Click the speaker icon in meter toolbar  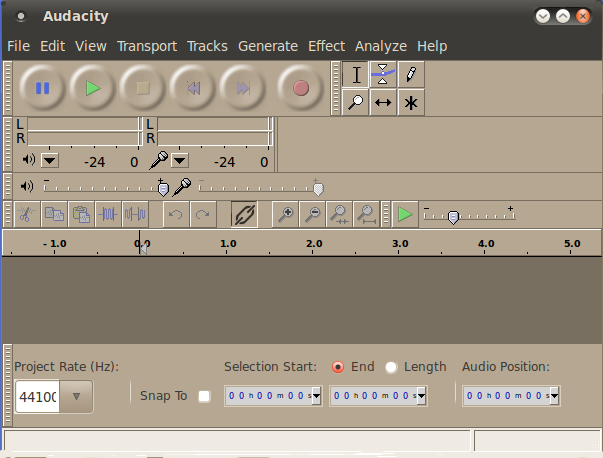tap(28, 159)
